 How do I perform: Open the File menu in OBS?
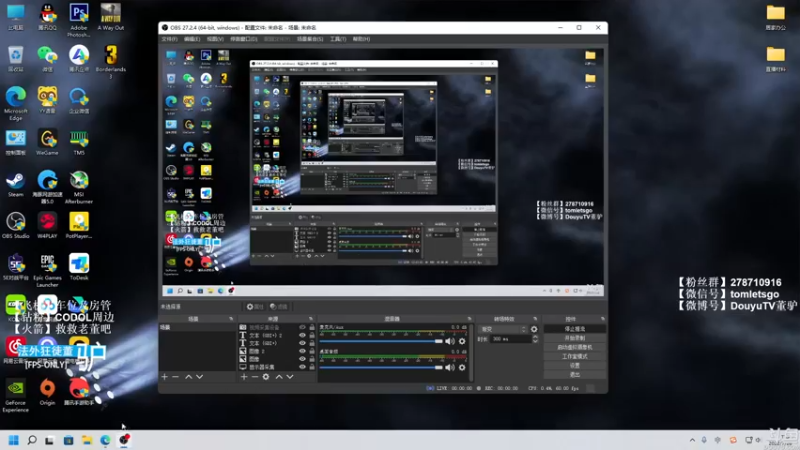pyautogui.click(x=169, y=39)
